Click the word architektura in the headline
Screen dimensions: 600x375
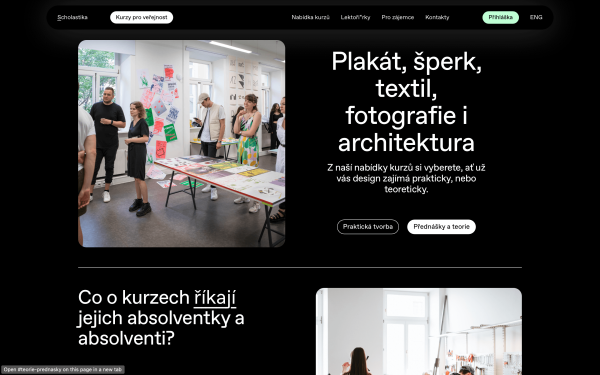pos(406,143)
